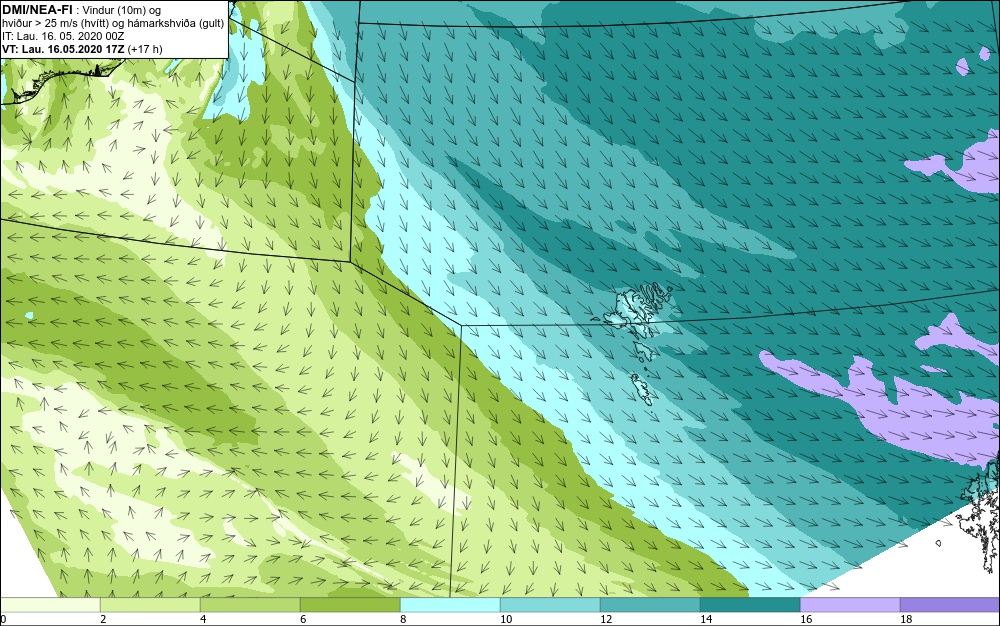
Task: Click the 16–18 m/s lavender legend swatch
Action: tap(850, 604)
